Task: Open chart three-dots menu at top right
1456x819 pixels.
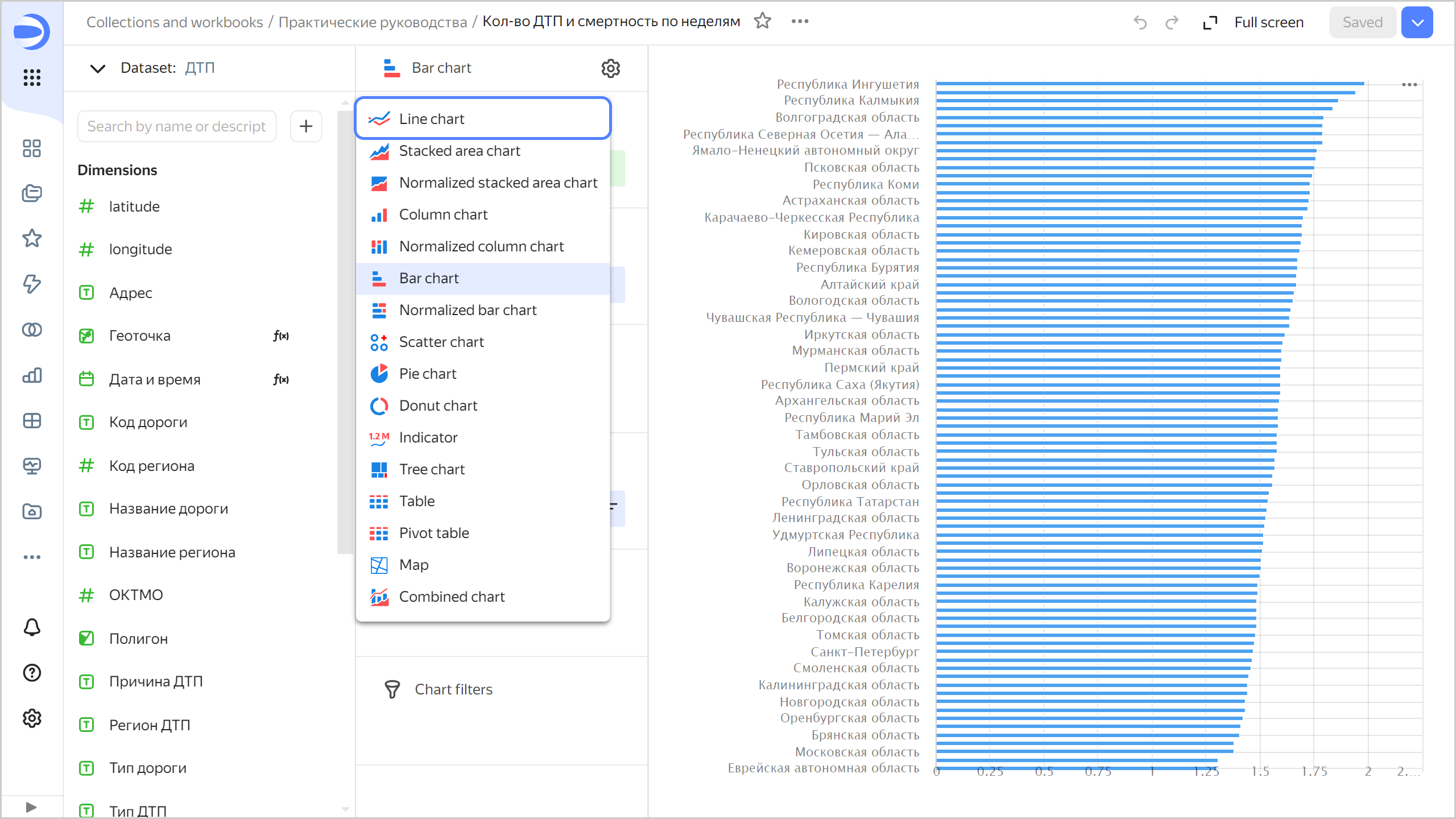Action: coord(1409,85)
